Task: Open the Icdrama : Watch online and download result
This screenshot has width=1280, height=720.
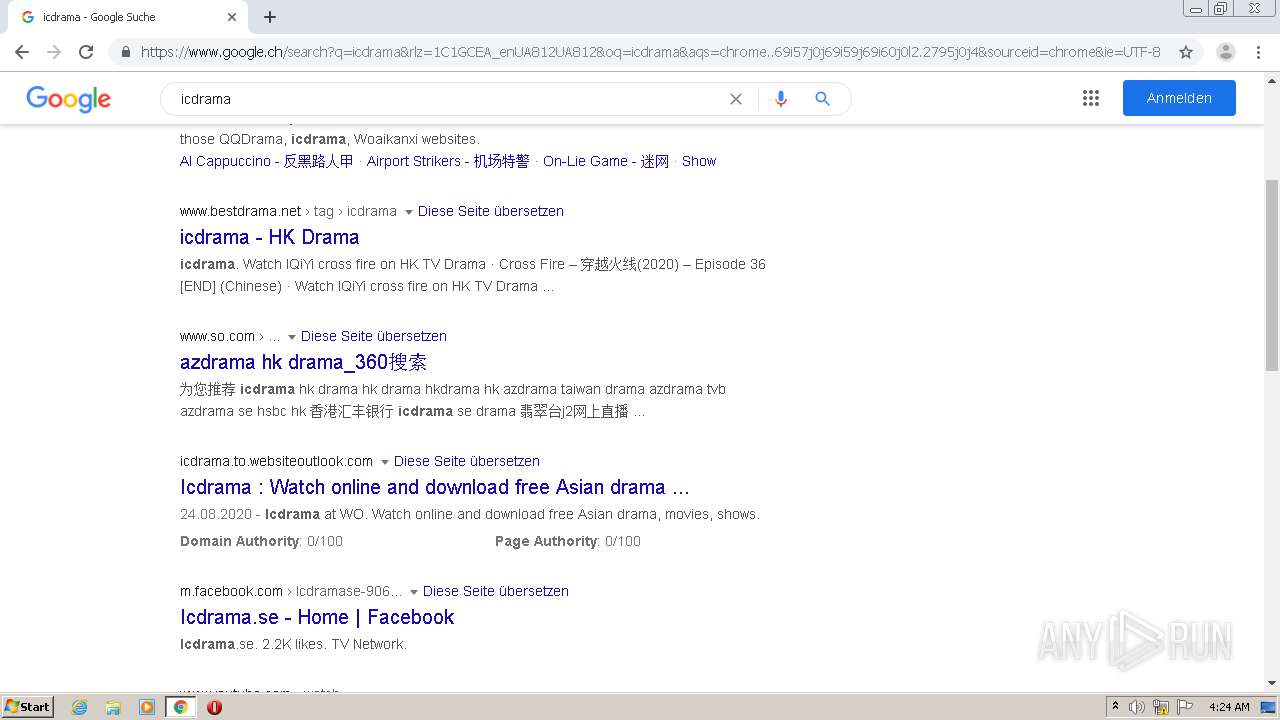Action: (435, 487)
